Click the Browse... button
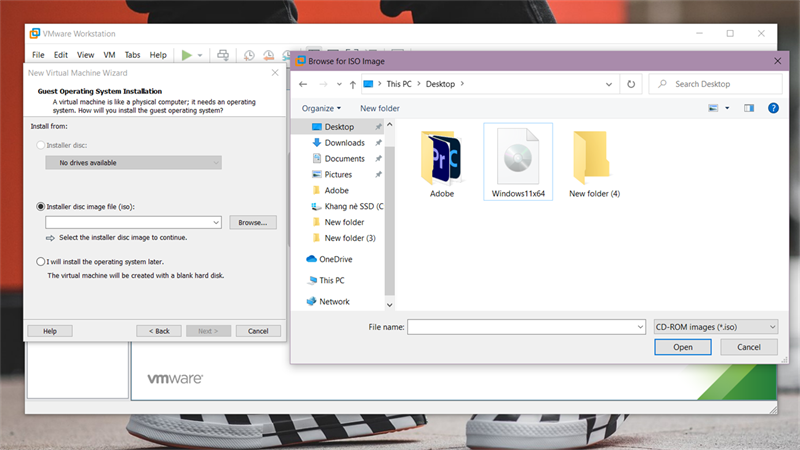The width and height of the screenshot is (800, 450). coord(252,222)
